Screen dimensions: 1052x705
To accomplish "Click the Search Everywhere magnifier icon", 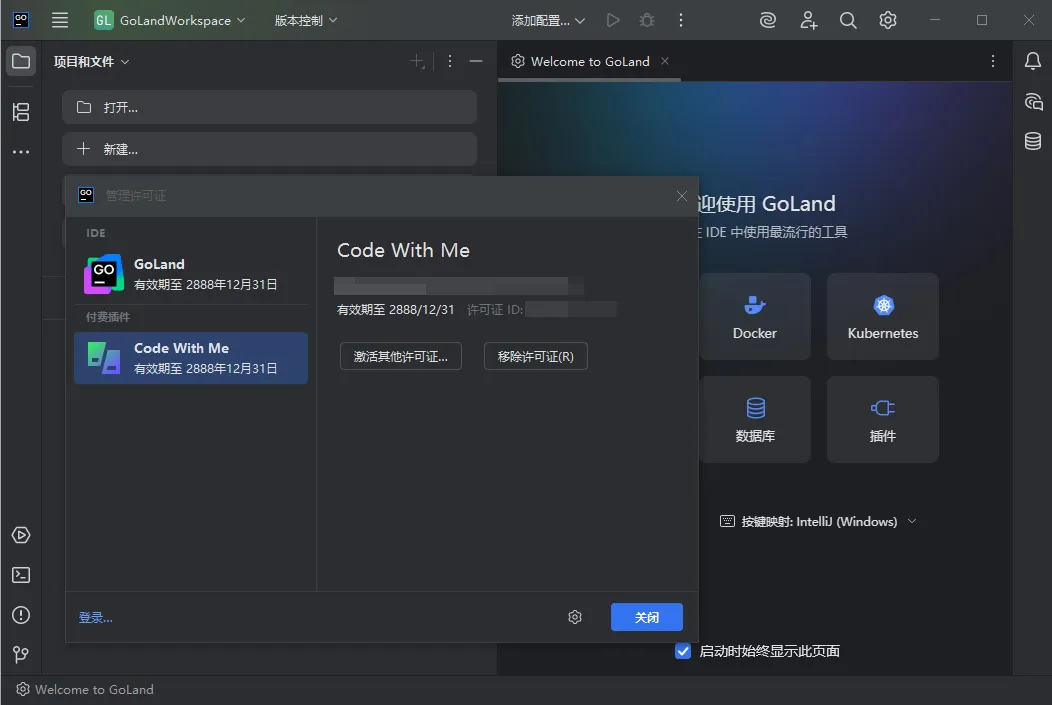I will click(x=848, y=20).
